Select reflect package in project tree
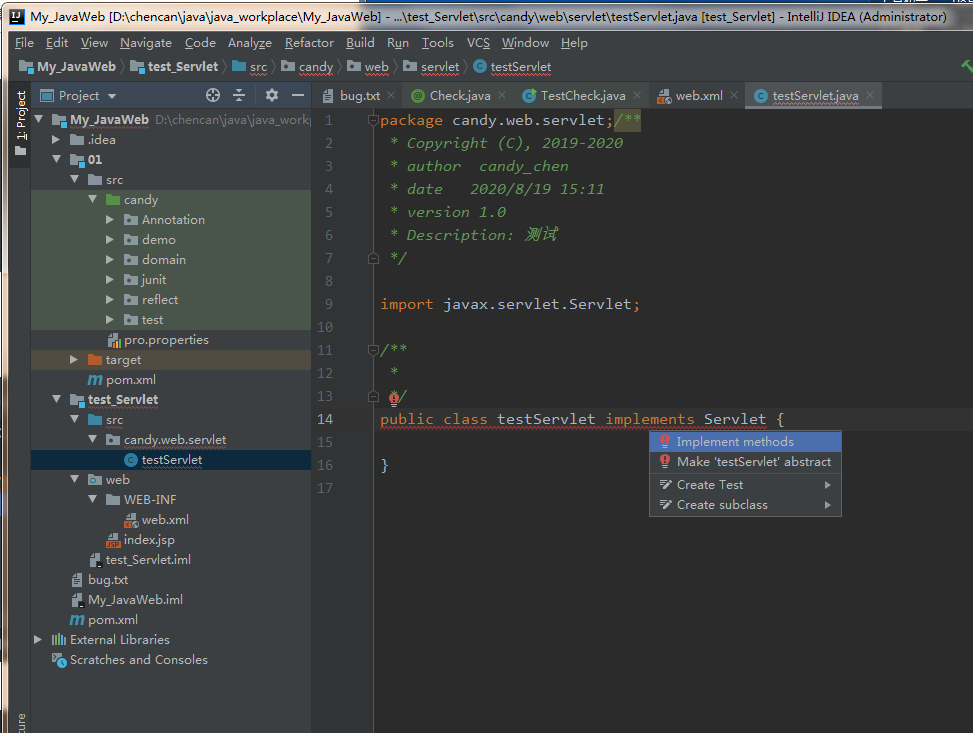 (x=151, y=300)
